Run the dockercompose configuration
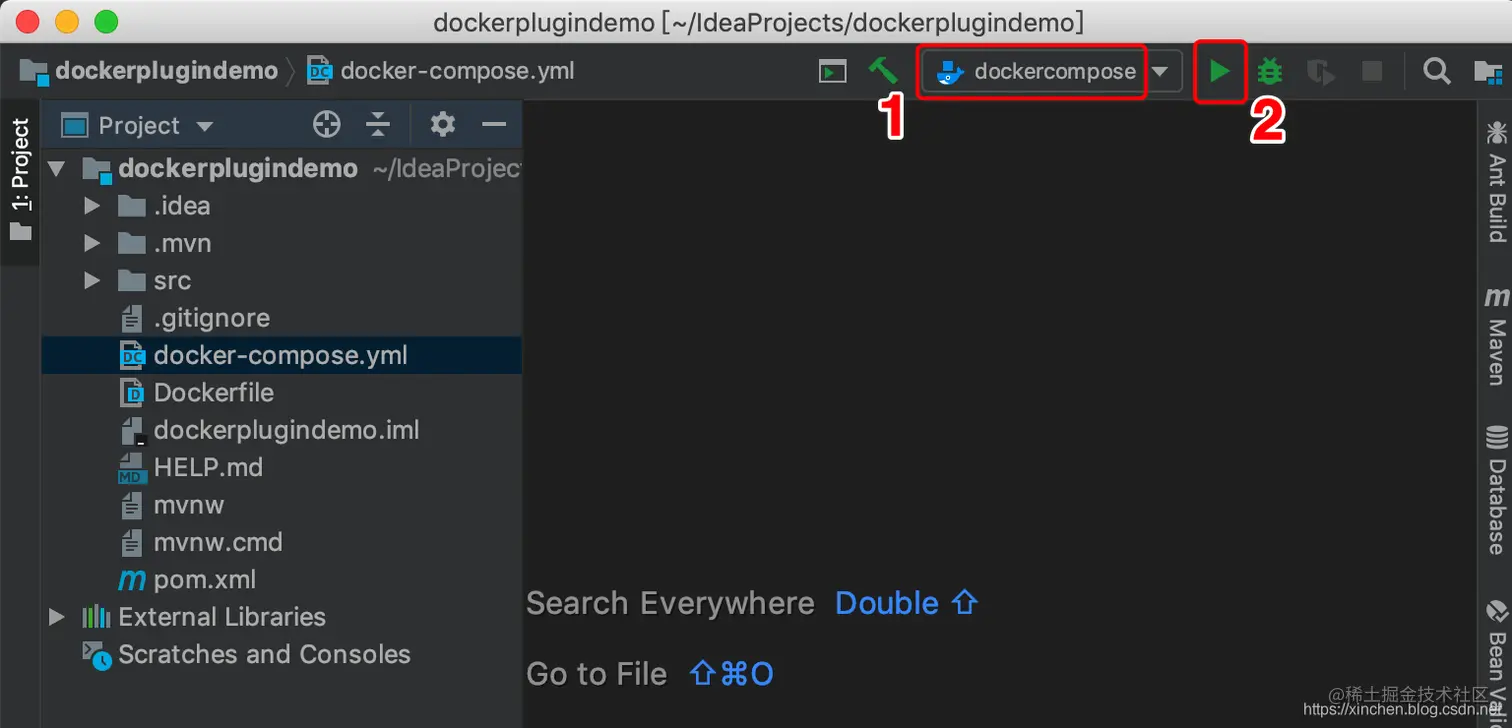1512x728 pixels. [x=1219, y=71]
